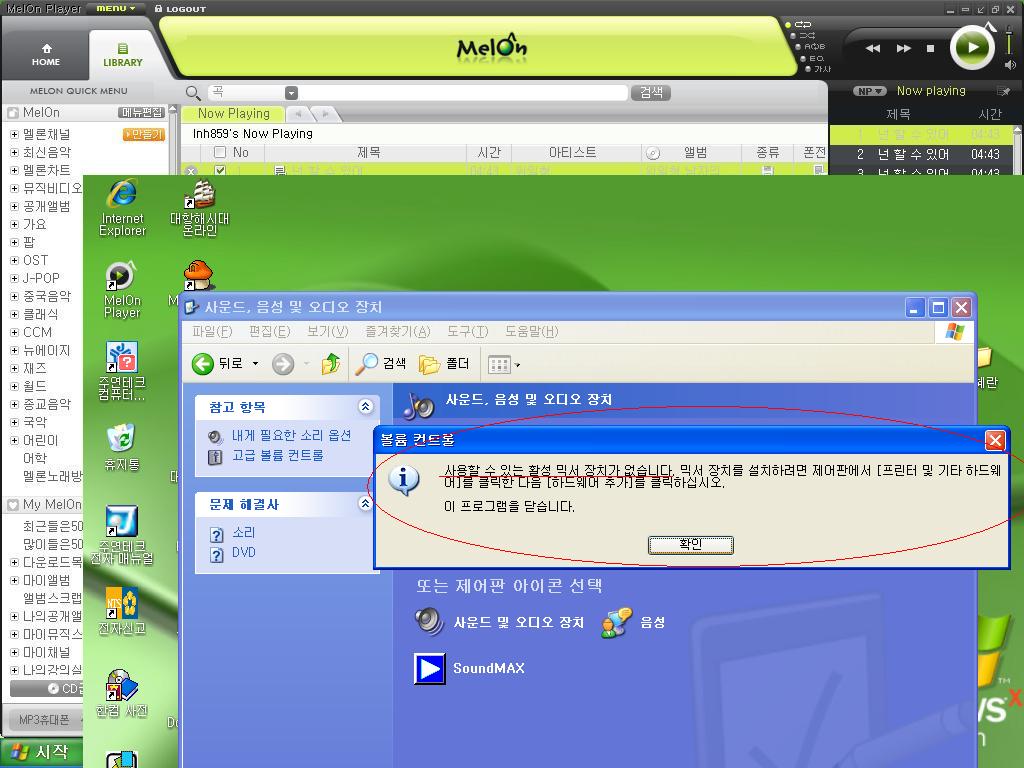Uncheck the first playlist row checkbox

tap(220, 170)
